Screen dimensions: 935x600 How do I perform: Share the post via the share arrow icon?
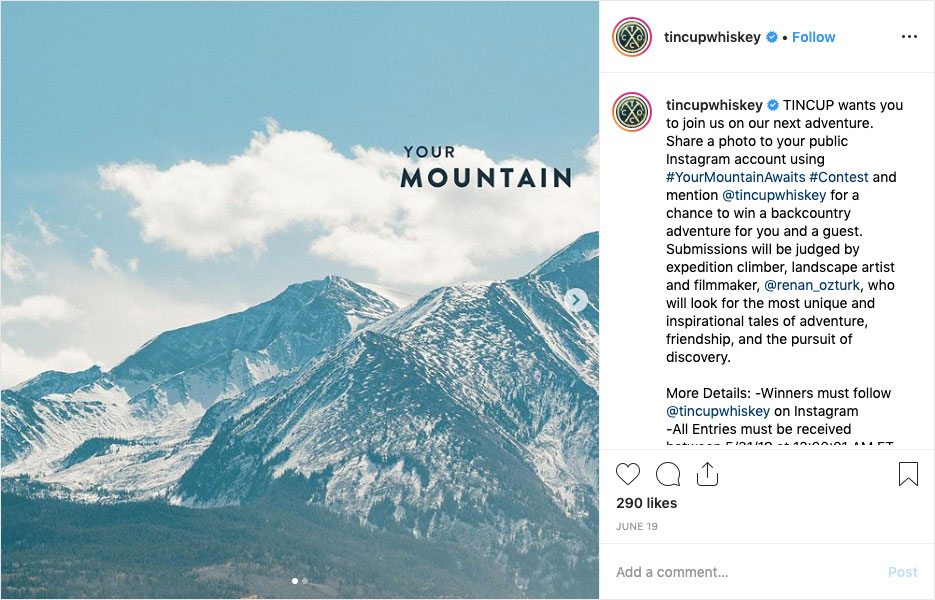pyautogui.click(x=708, y=474)
